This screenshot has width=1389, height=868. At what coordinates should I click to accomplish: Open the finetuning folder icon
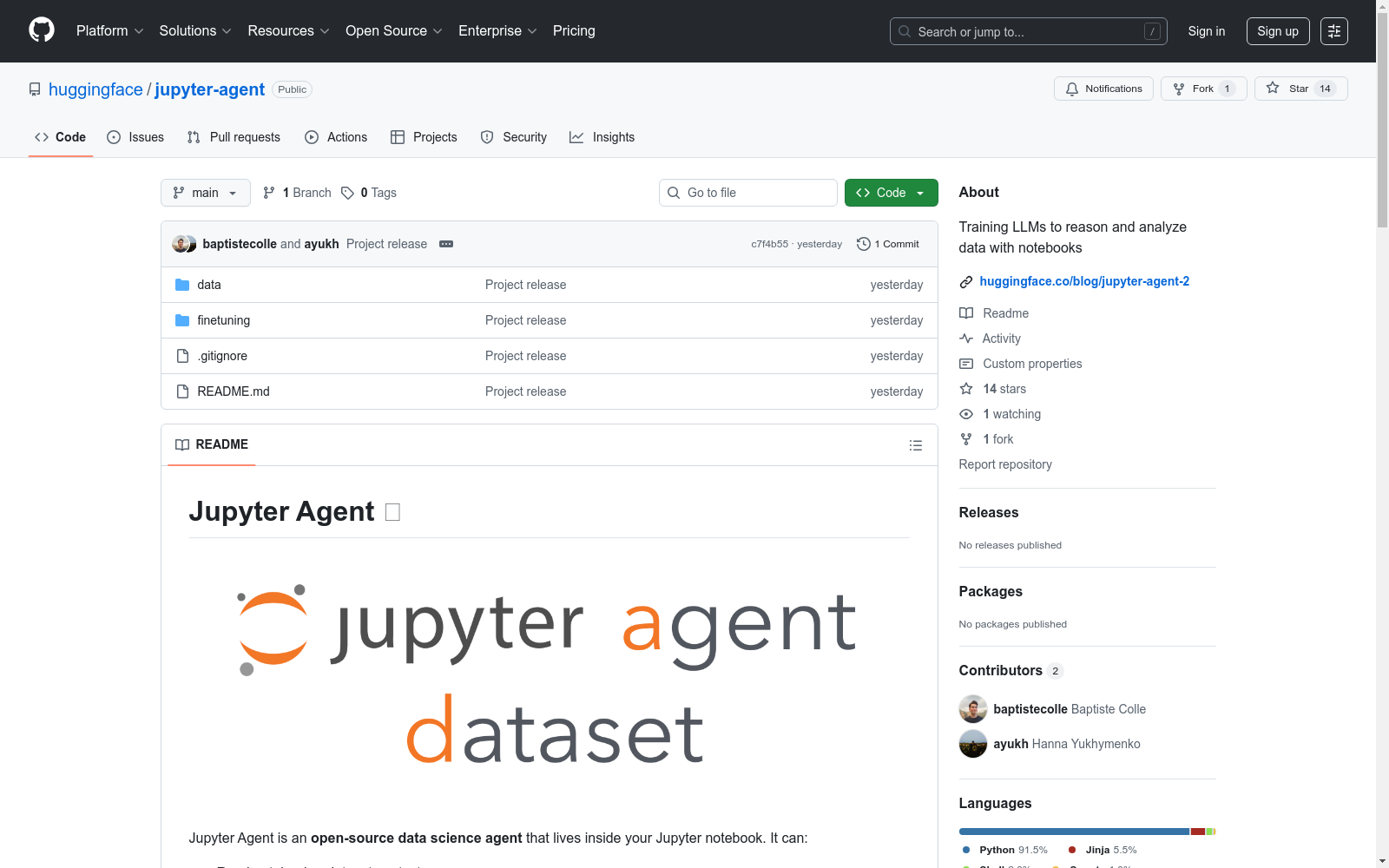pos(182,320)
